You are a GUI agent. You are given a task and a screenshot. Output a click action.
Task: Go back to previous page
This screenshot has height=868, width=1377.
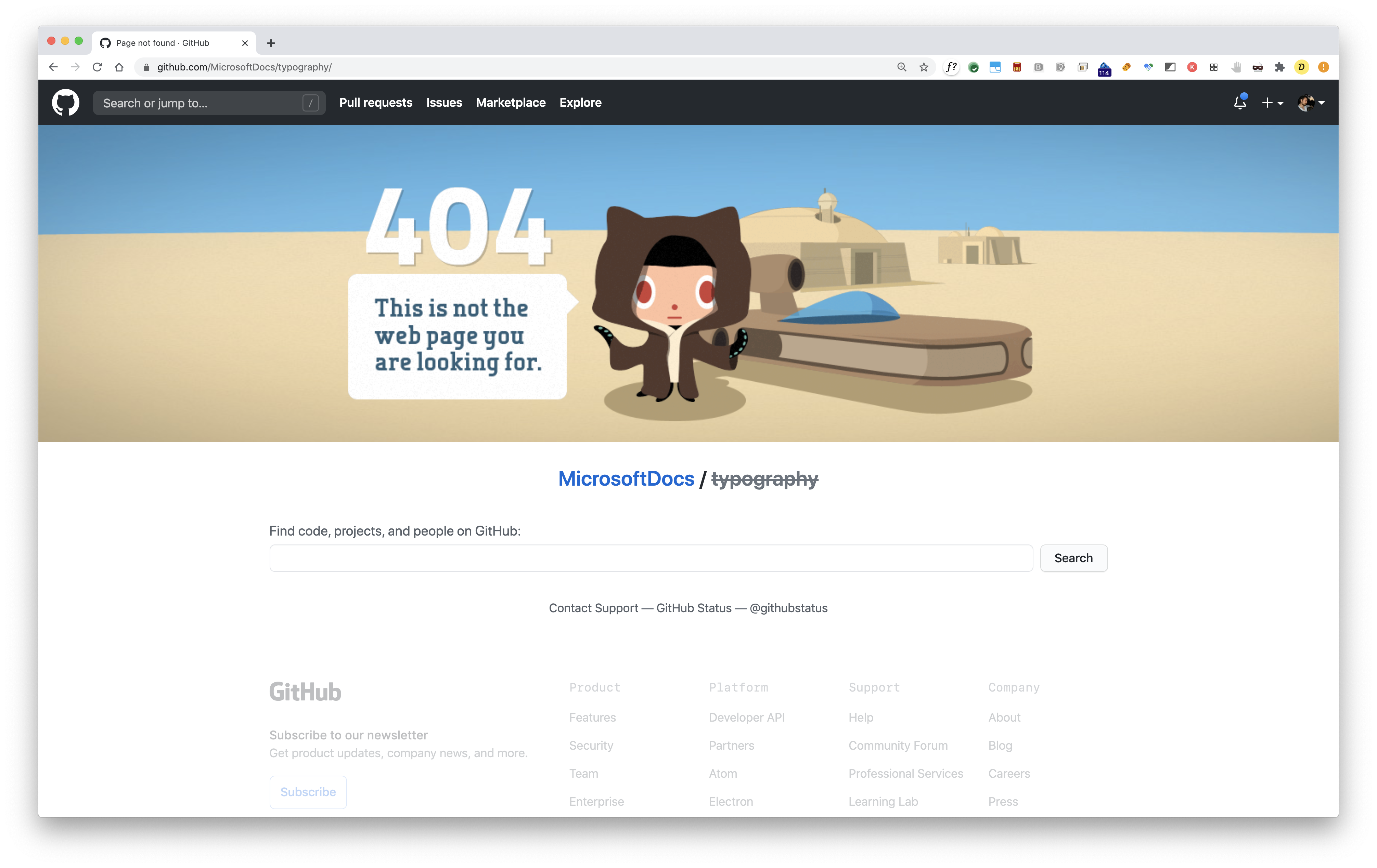(x=53, y=67)
